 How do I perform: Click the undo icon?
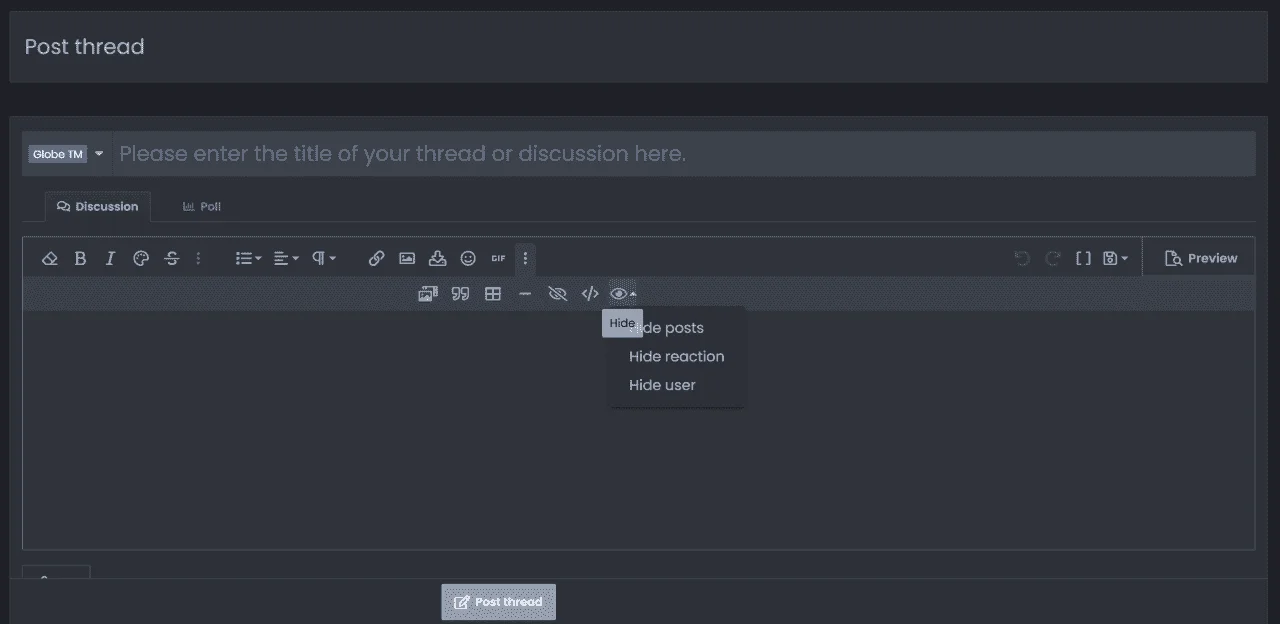pos(1021,258)
